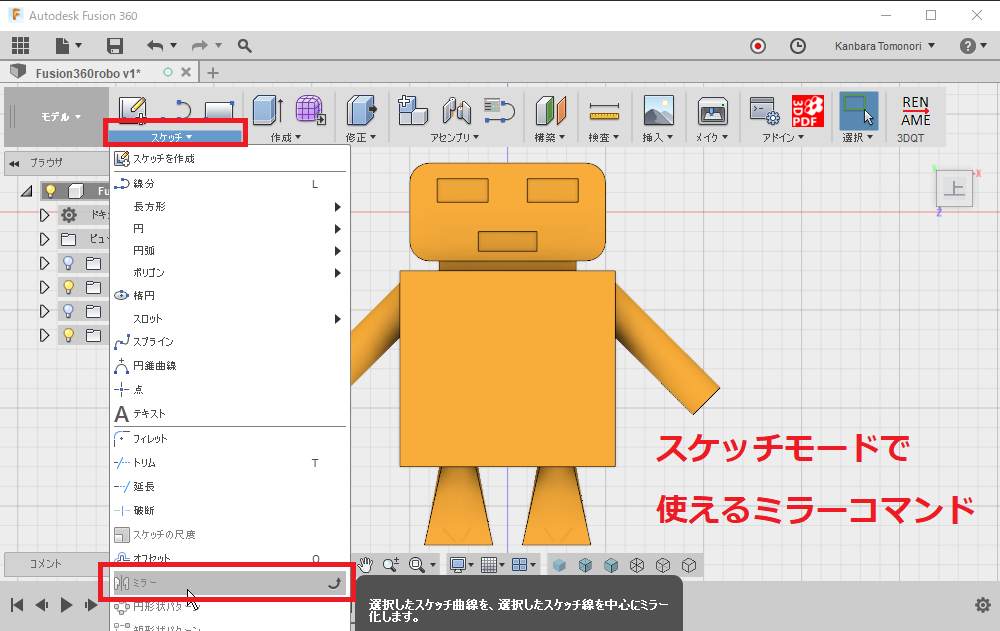Screen dimensions: 1000x631
Task: Click the Redo arrow icon
Action: tap(200, 45)
